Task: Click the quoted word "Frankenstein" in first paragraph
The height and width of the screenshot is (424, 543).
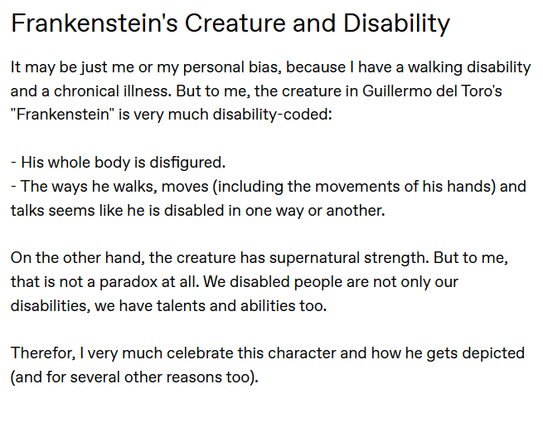Action: tap(62, 115)
